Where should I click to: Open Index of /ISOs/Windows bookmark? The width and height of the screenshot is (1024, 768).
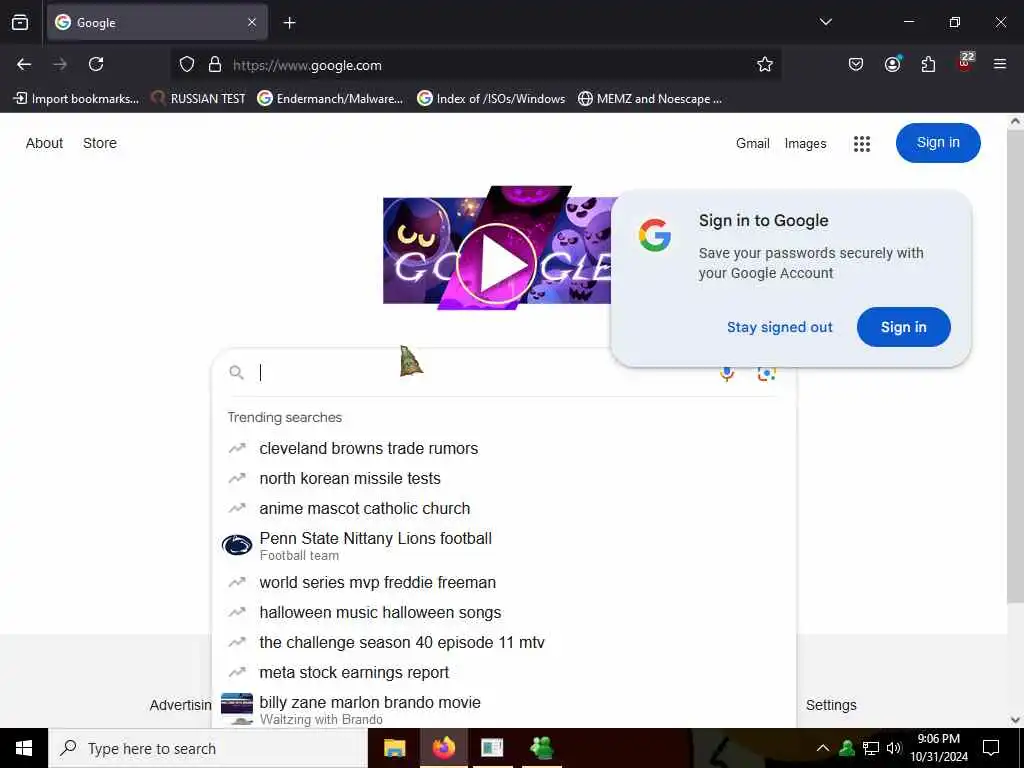[491, 99]
